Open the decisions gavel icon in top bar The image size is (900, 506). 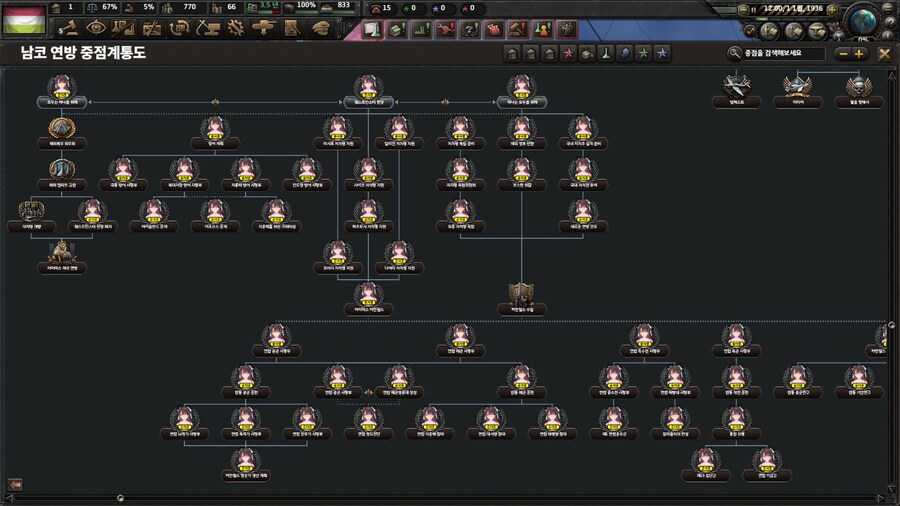click(x=69, y=28)
